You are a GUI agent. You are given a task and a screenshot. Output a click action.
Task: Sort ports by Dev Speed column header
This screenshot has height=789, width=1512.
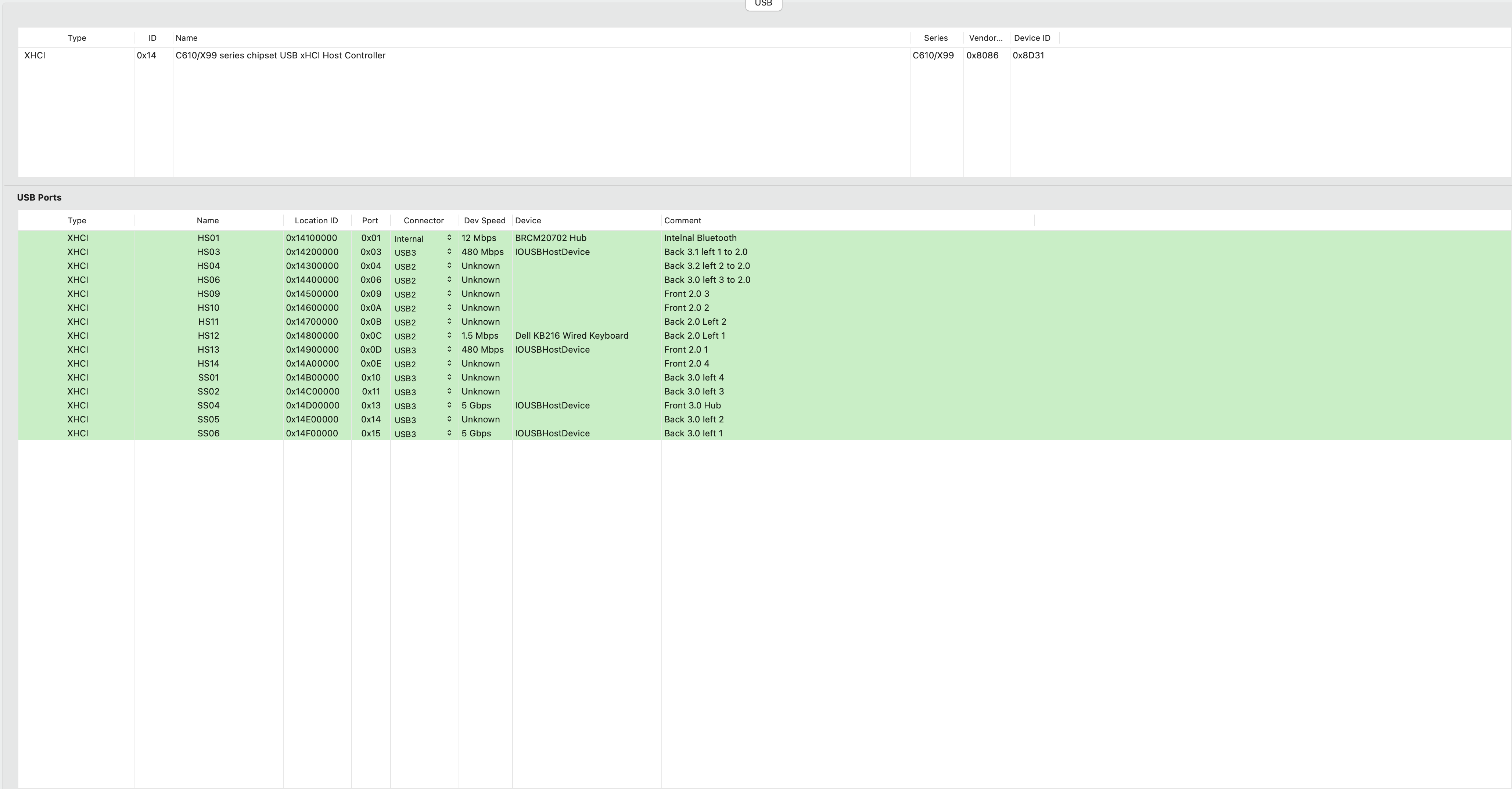tap(485, 220)
